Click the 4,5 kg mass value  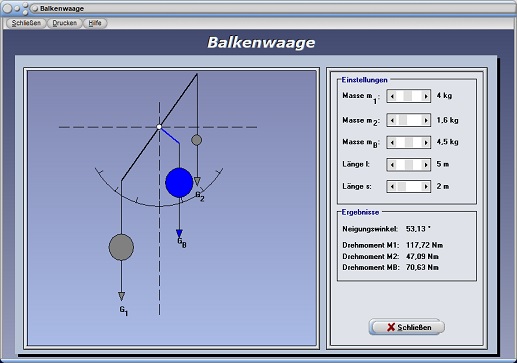click(x=447, y=142)
